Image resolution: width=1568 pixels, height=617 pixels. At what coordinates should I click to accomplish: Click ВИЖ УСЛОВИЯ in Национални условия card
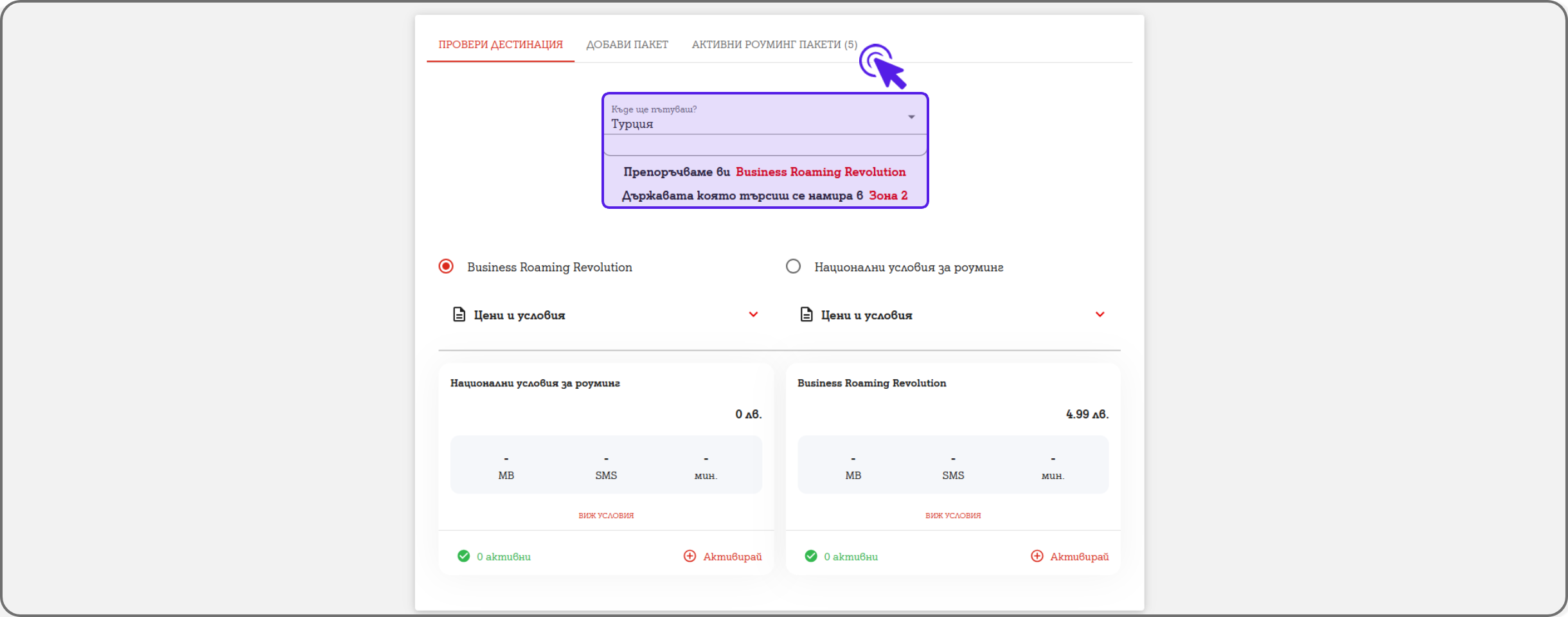click(x=606, y=515)
